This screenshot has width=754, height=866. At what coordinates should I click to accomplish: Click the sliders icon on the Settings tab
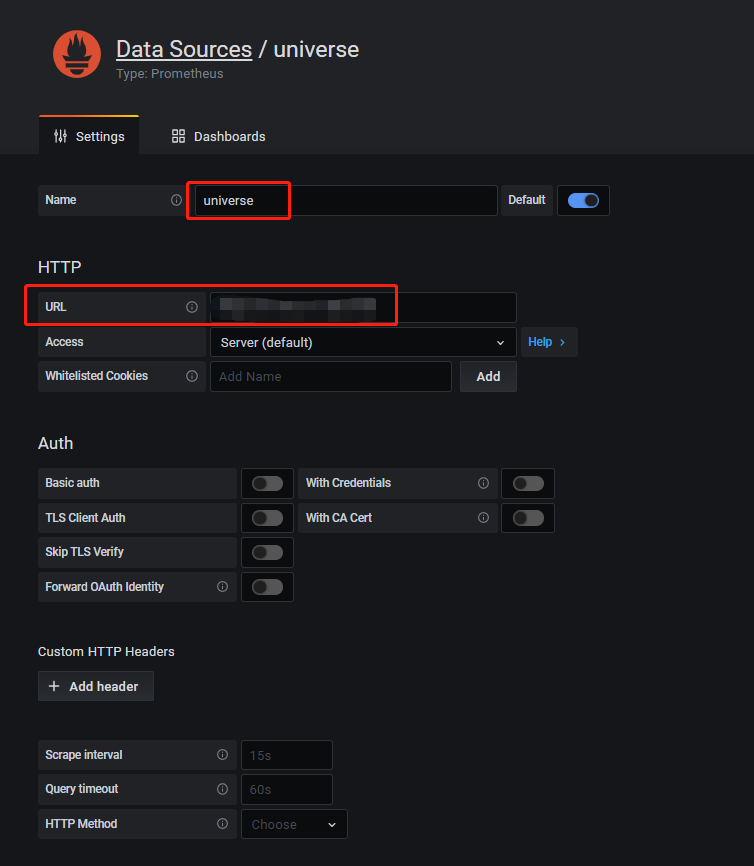[x=61, y=136]
